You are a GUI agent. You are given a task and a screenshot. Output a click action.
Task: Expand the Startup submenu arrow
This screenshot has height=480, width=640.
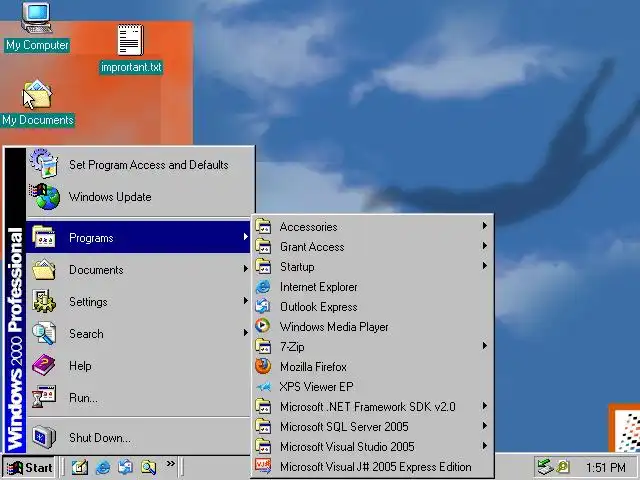click(x=485, y=266)
